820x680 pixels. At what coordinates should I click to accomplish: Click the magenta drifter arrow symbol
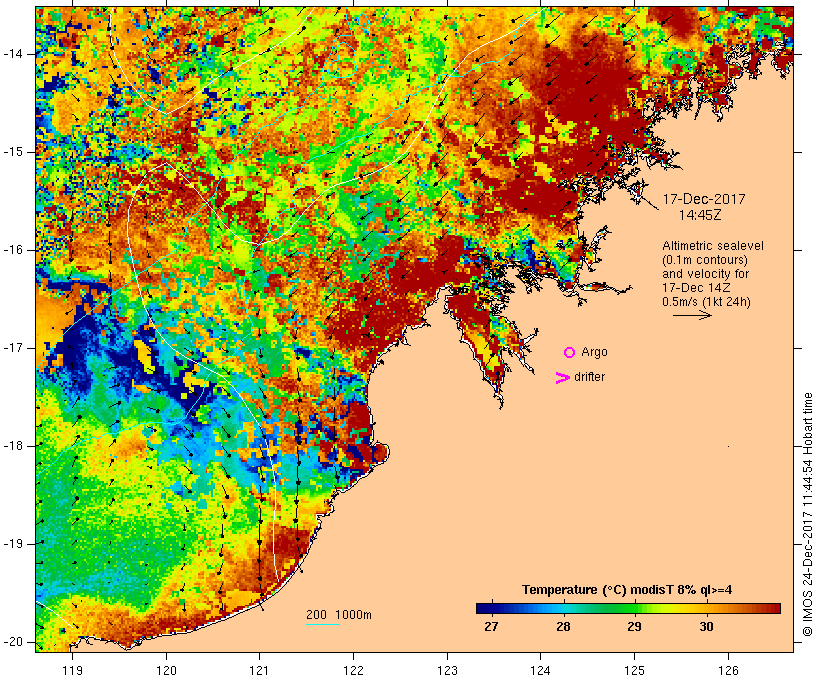click(563, 378)
